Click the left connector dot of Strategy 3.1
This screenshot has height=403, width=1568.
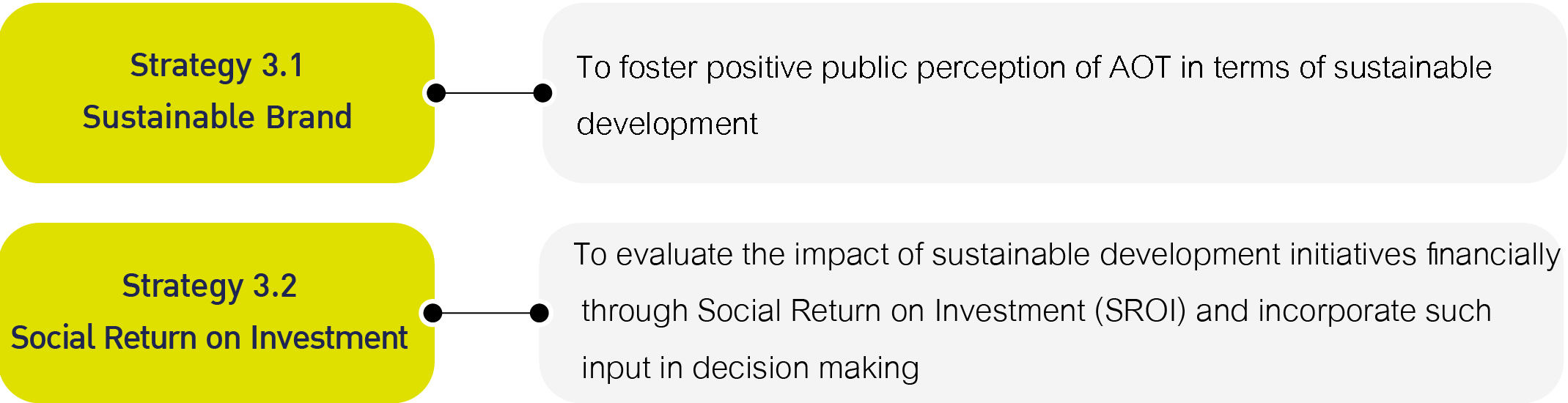tap(436, 93)
